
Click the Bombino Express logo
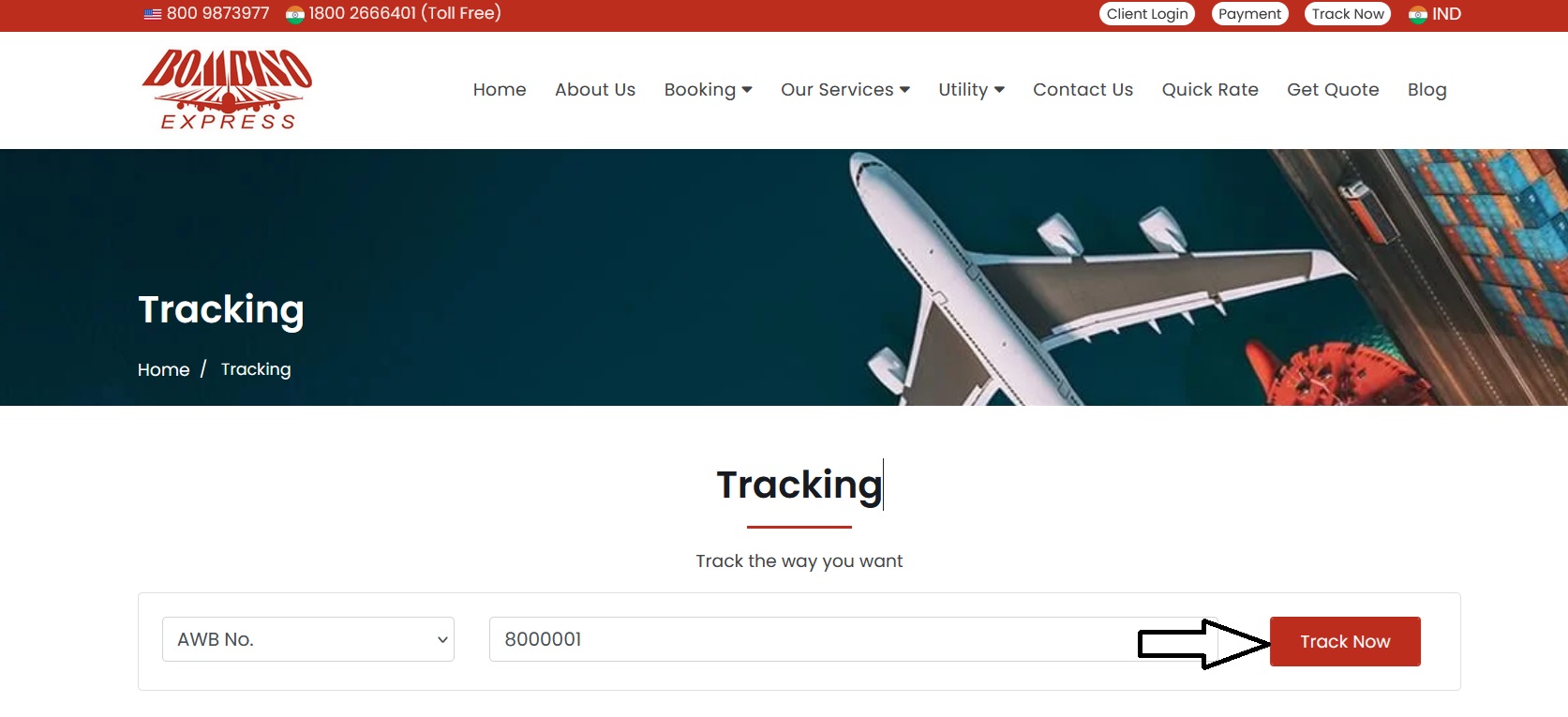[227, 89]
